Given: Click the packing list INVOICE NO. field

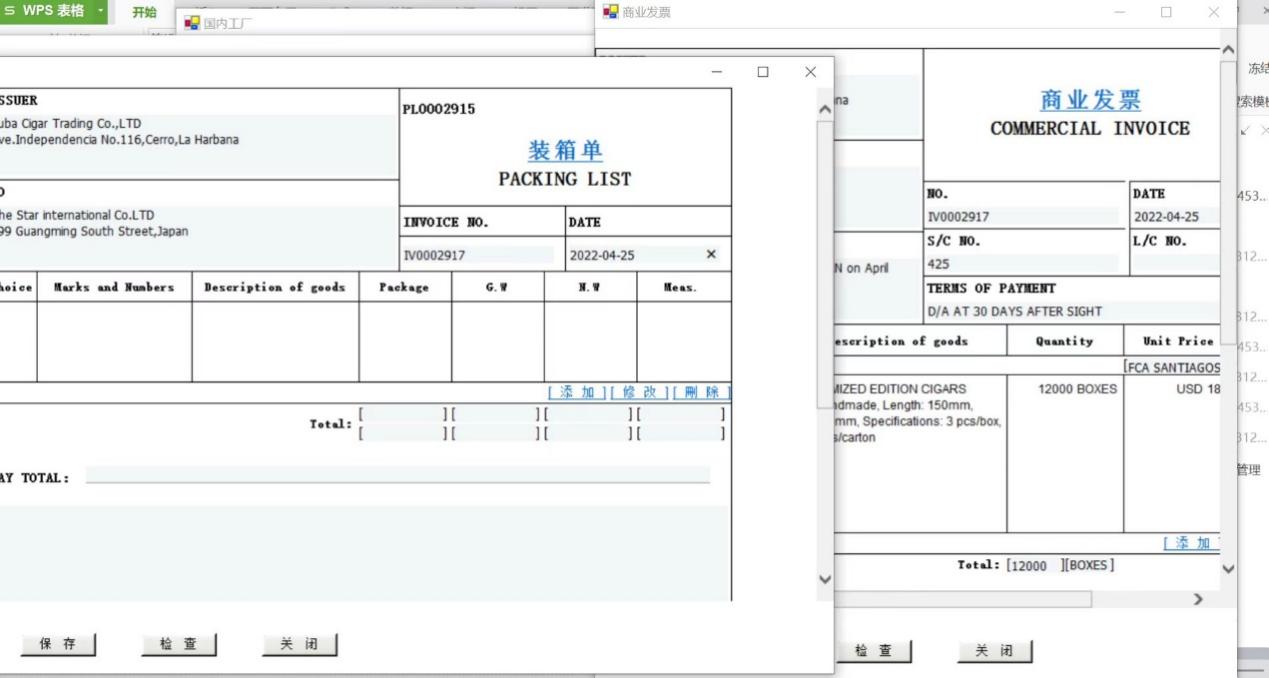Looking at the screenshot, I should coord(477,255).
